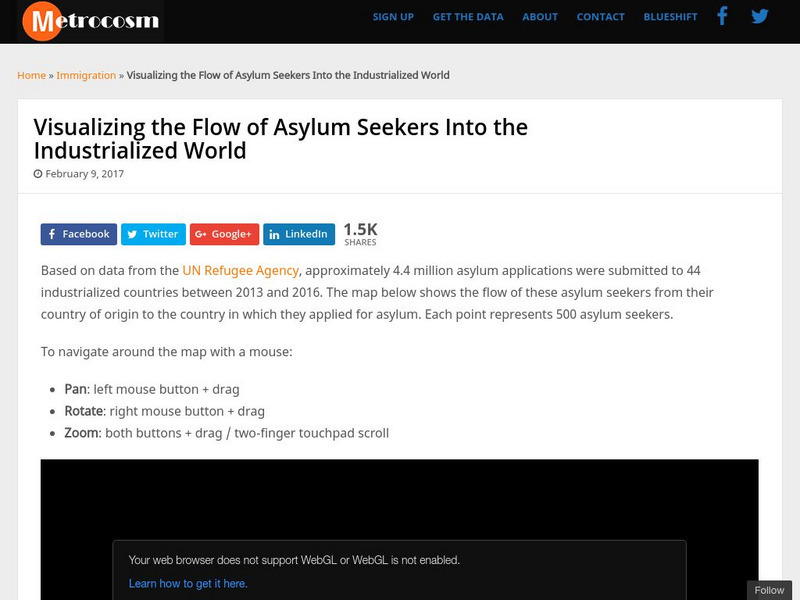Click the article title heading

pos(281,139)
